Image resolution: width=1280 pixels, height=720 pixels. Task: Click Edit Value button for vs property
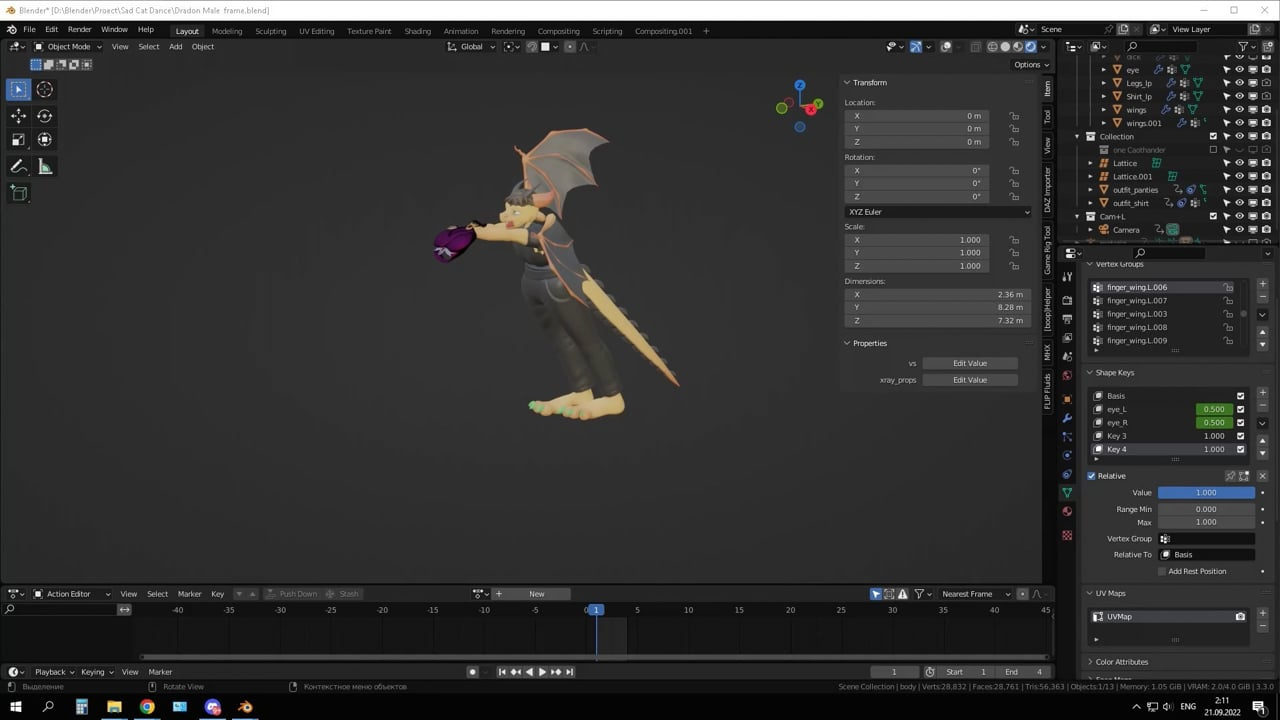point(970,363)
